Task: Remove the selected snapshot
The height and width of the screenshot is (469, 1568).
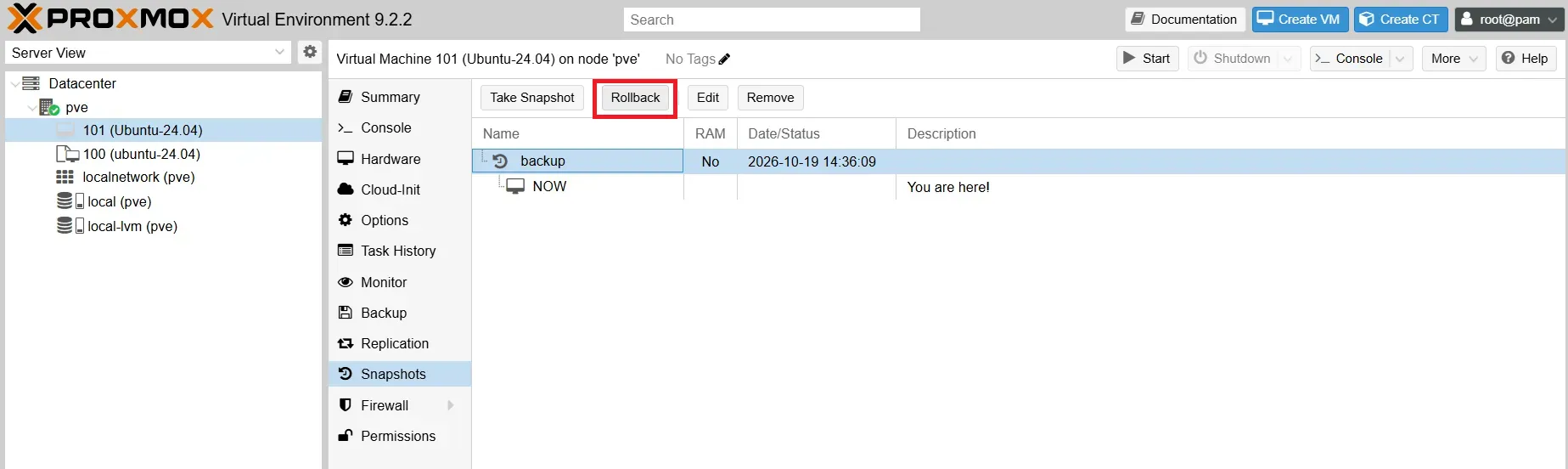Action: click(x=770, y=98)
